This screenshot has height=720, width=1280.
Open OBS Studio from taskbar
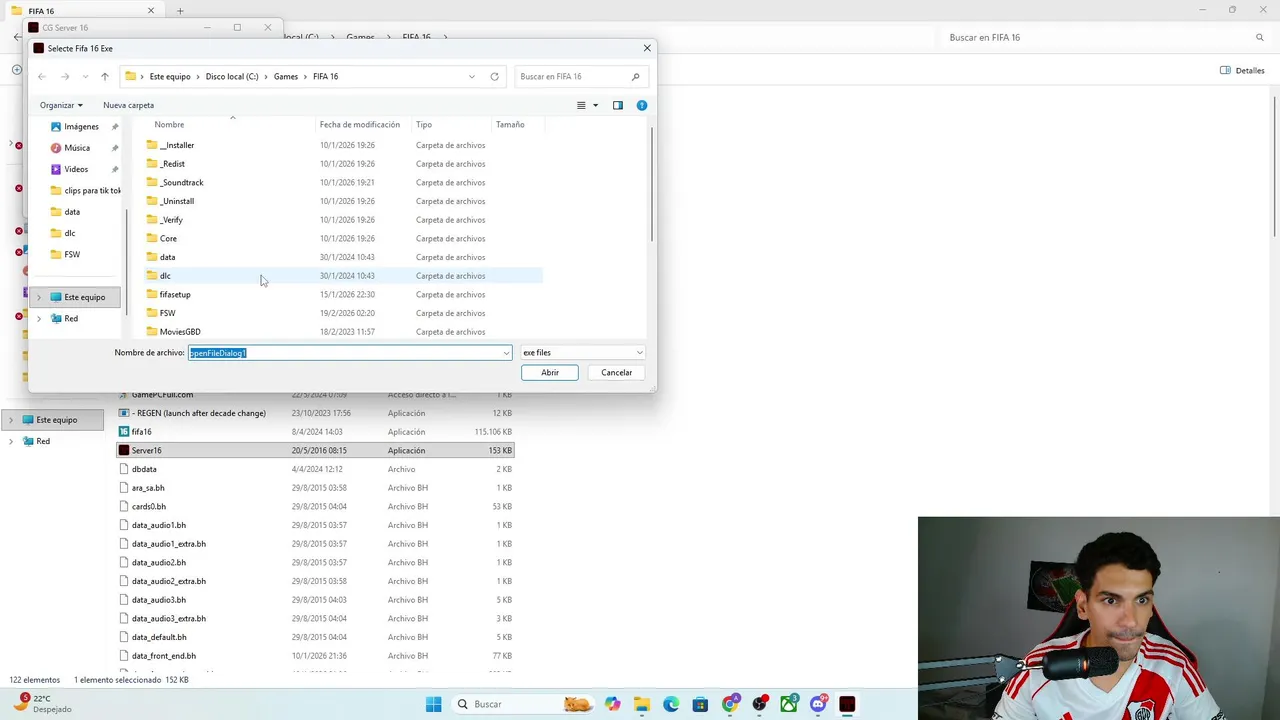759,704
